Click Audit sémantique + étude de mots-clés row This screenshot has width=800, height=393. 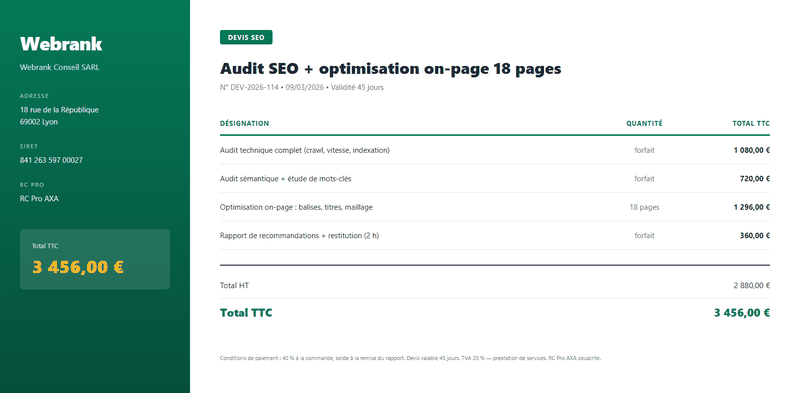coord(285,179)
